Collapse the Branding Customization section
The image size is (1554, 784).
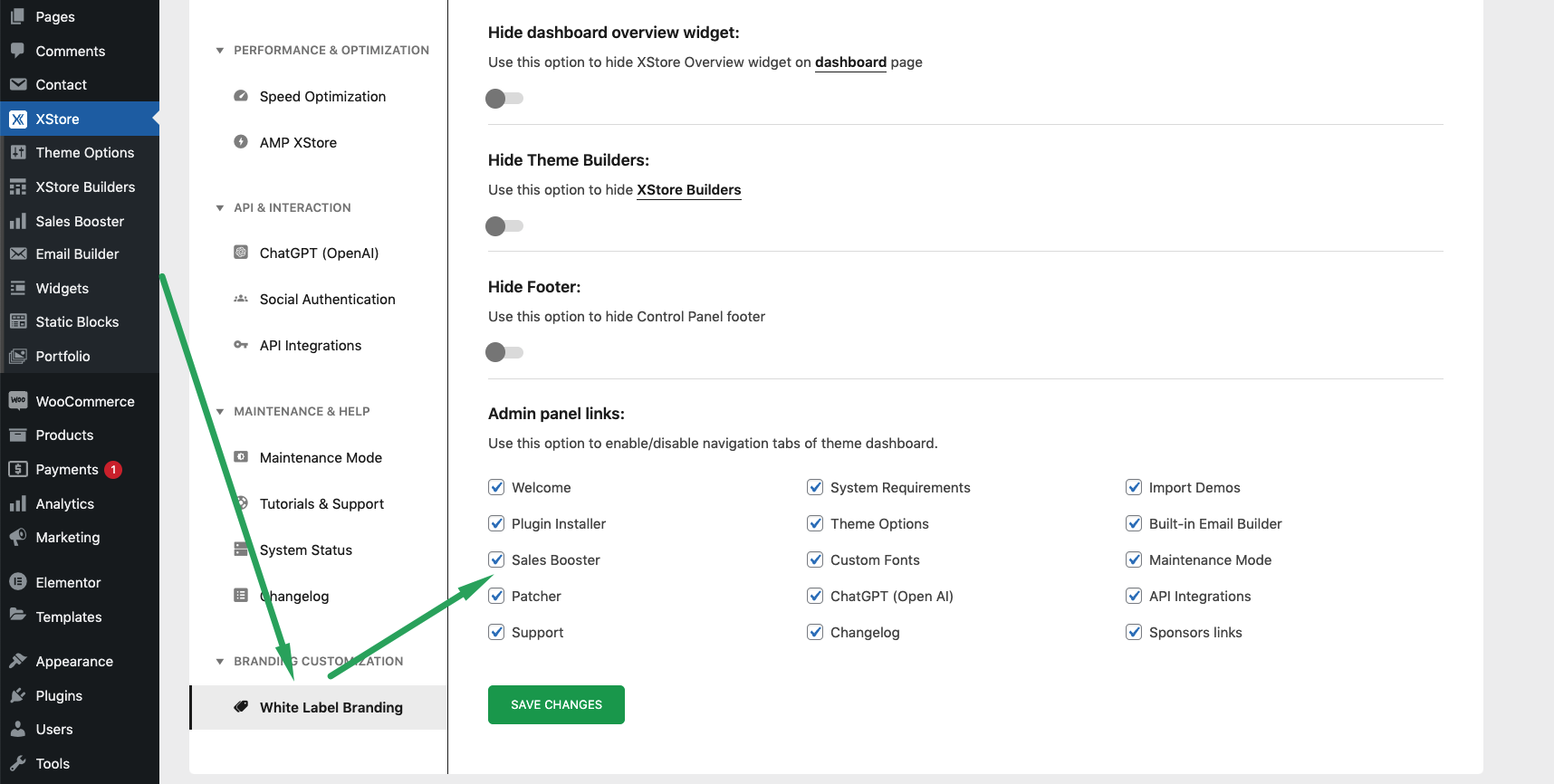tap(219, 662)
